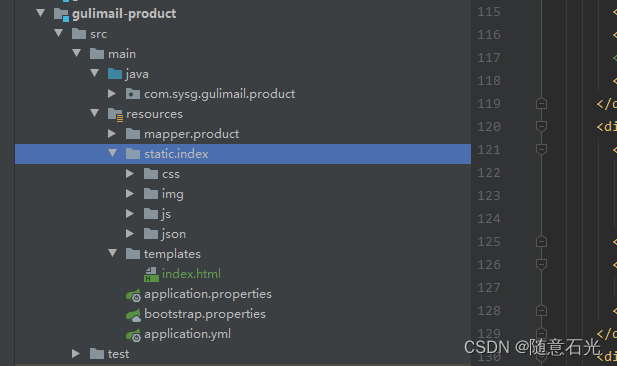Toggle the code fold marker at line 126
Image resolution: width=617 pixels, height=366 pixels.
click(541, 264)
